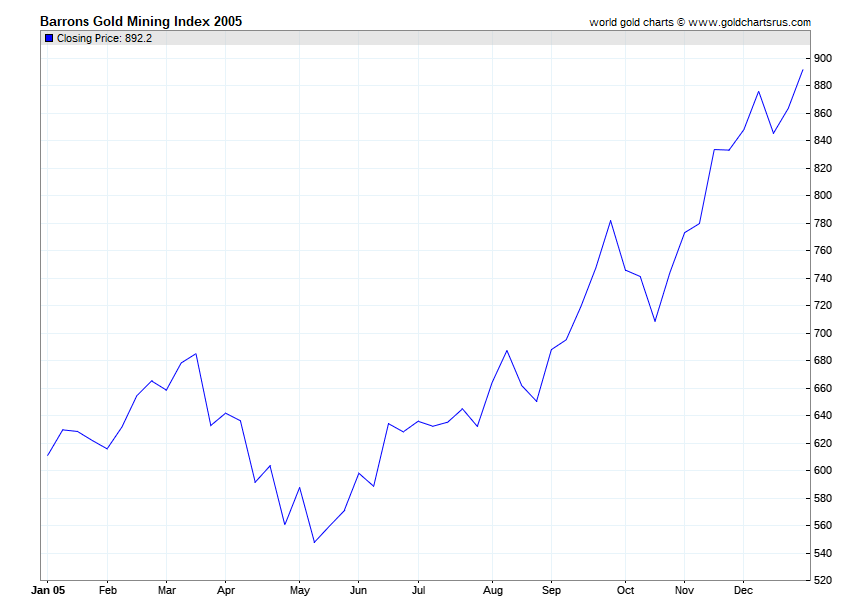Click the 740 y-axis value
The image size is (850, 616).
point(822,278)
